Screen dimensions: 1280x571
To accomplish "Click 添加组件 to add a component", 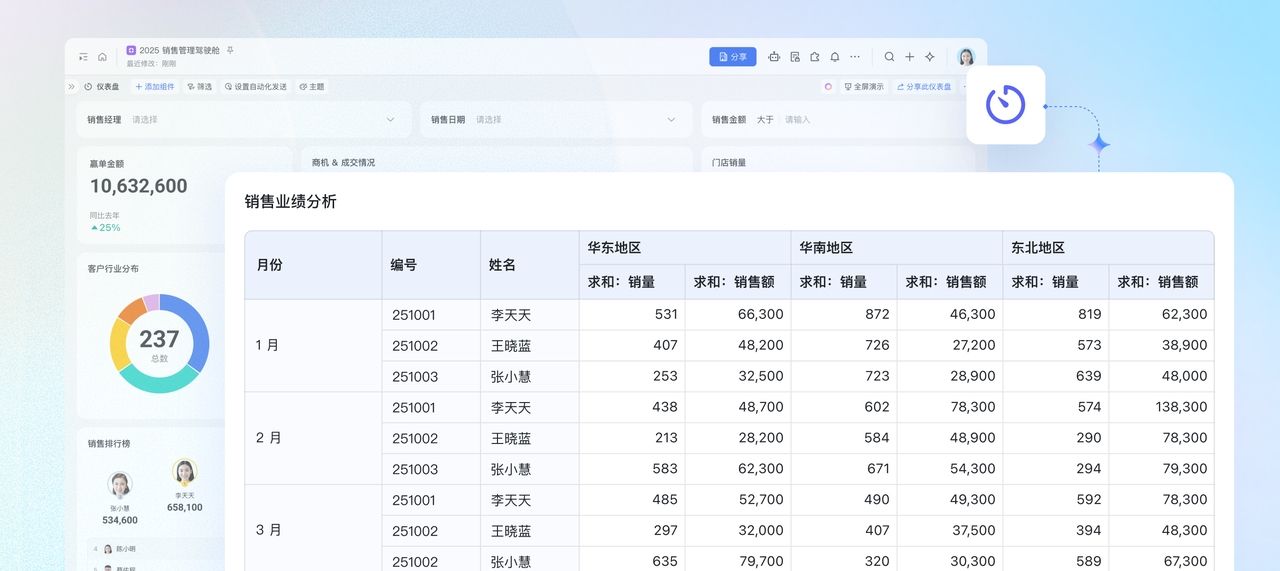I will tap(154, 87).
